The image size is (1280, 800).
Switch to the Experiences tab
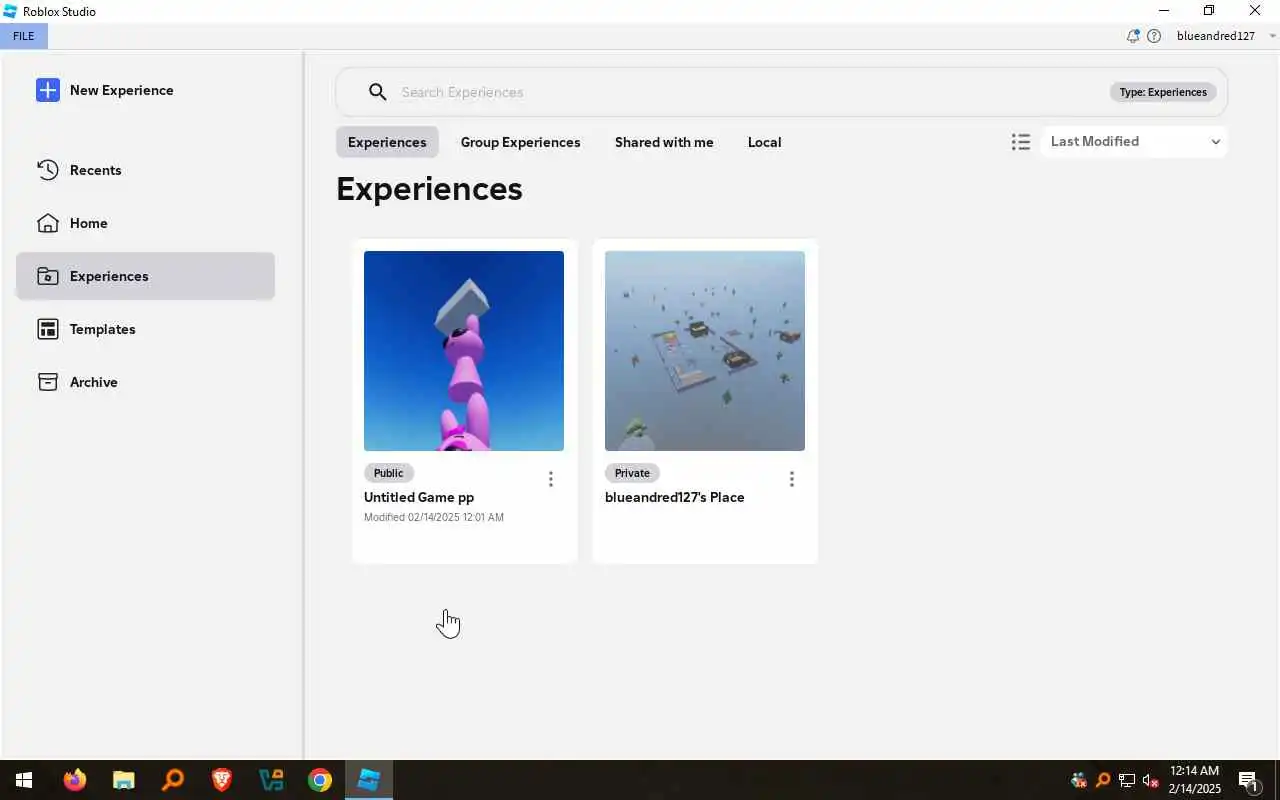(x=387, y=142)
